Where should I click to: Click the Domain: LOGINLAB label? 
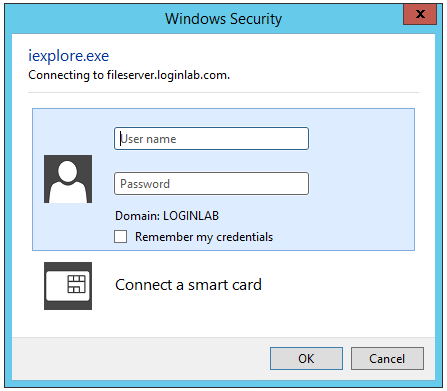tap(167, 216)
